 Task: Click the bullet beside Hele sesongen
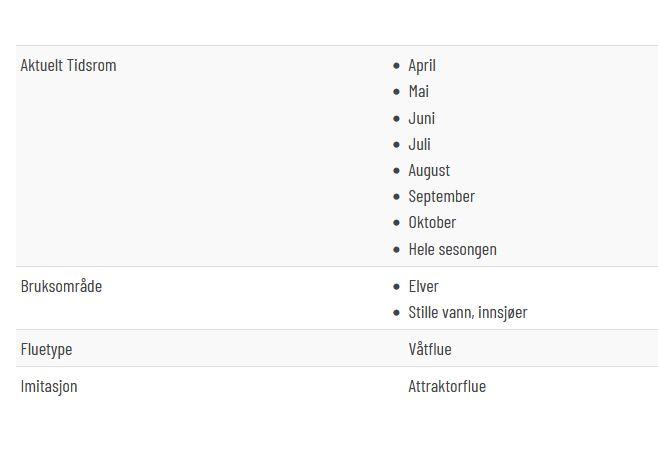click(397, 250)
